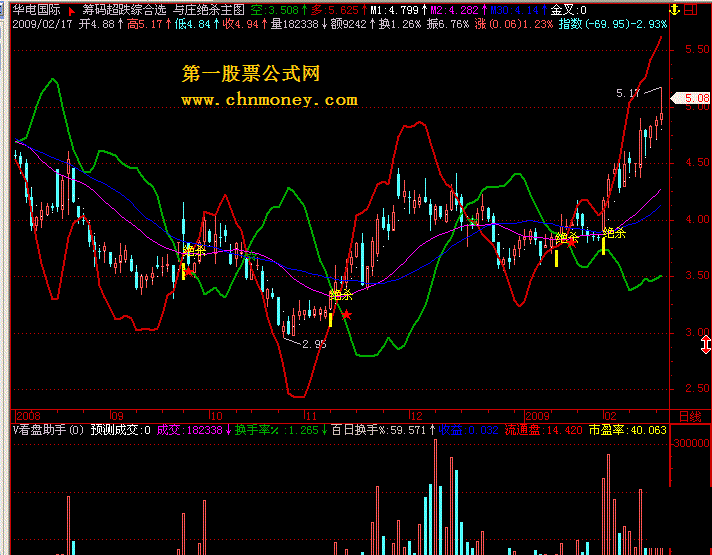
Task: Click the 2009 marker on time axis
Action: click(x=537, y=416)
